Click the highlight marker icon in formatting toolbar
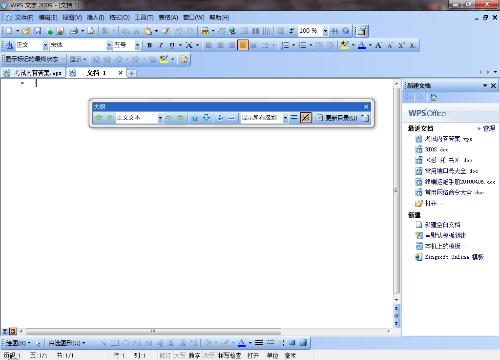 click(345, 45)
